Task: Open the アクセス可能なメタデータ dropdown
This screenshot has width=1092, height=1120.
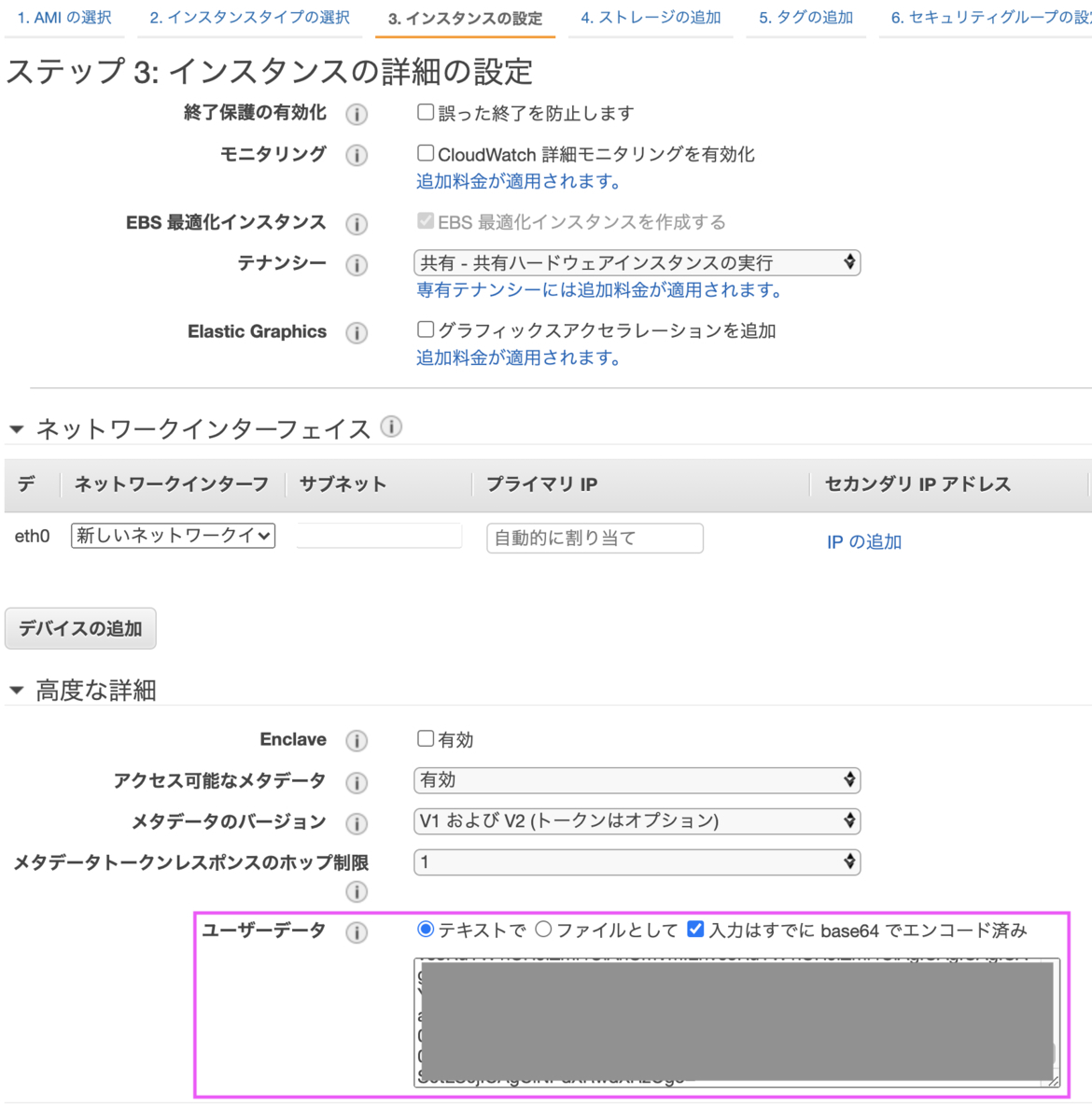Action: tap(637, 780)
